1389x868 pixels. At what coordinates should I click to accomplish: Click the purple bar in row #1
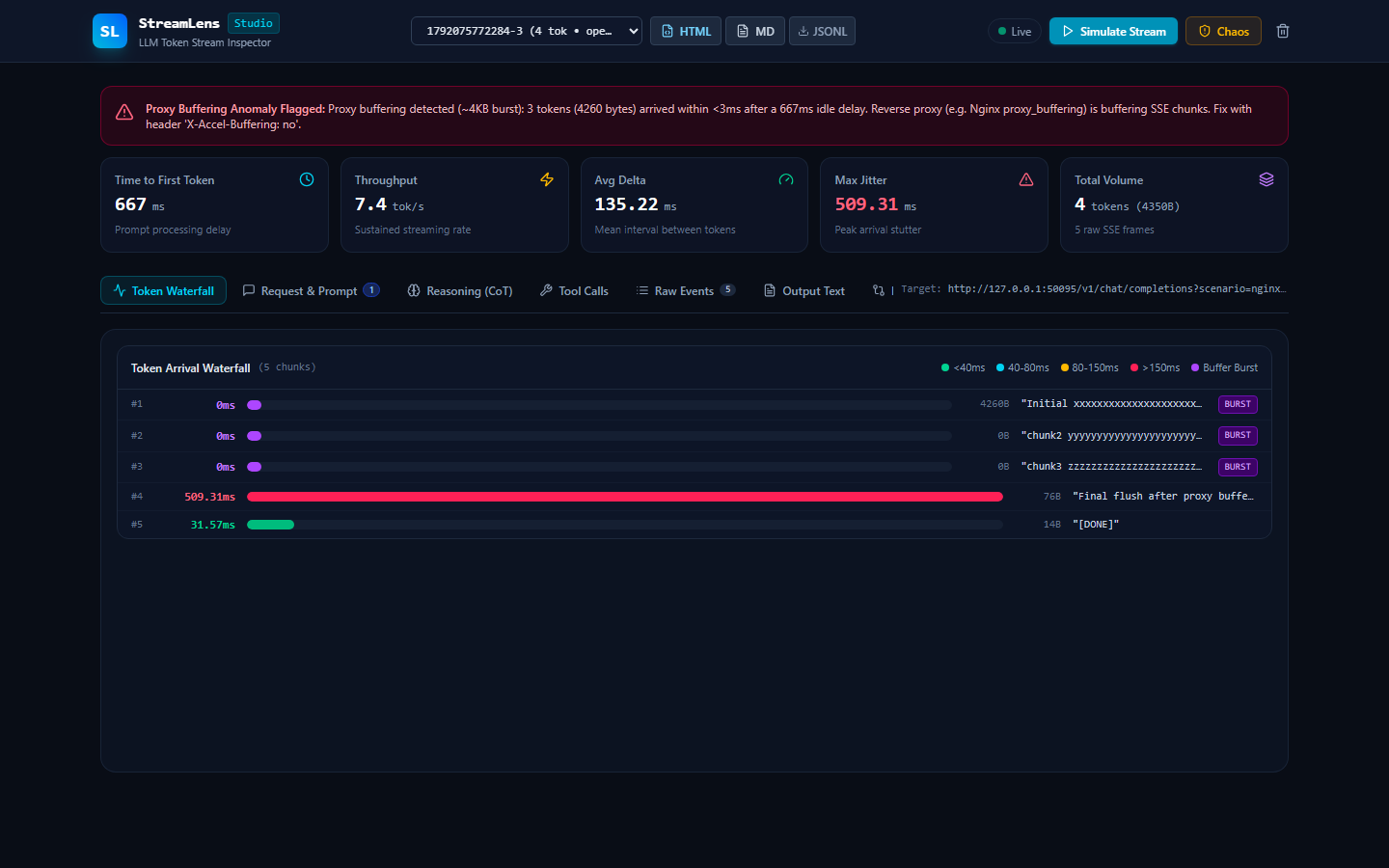255,405
